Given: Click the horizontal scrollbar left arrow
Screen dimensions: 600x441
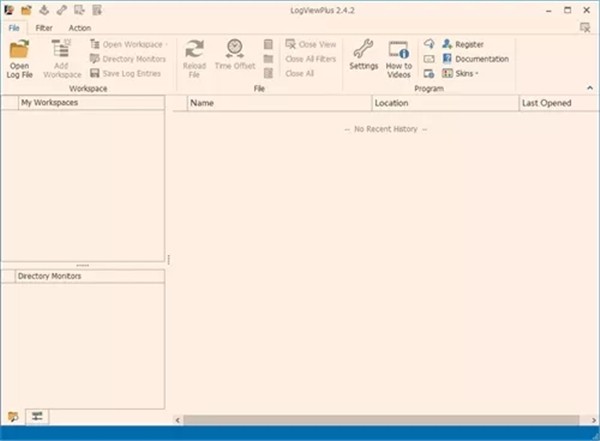Looking at the screenshot, I should [178, 420].
